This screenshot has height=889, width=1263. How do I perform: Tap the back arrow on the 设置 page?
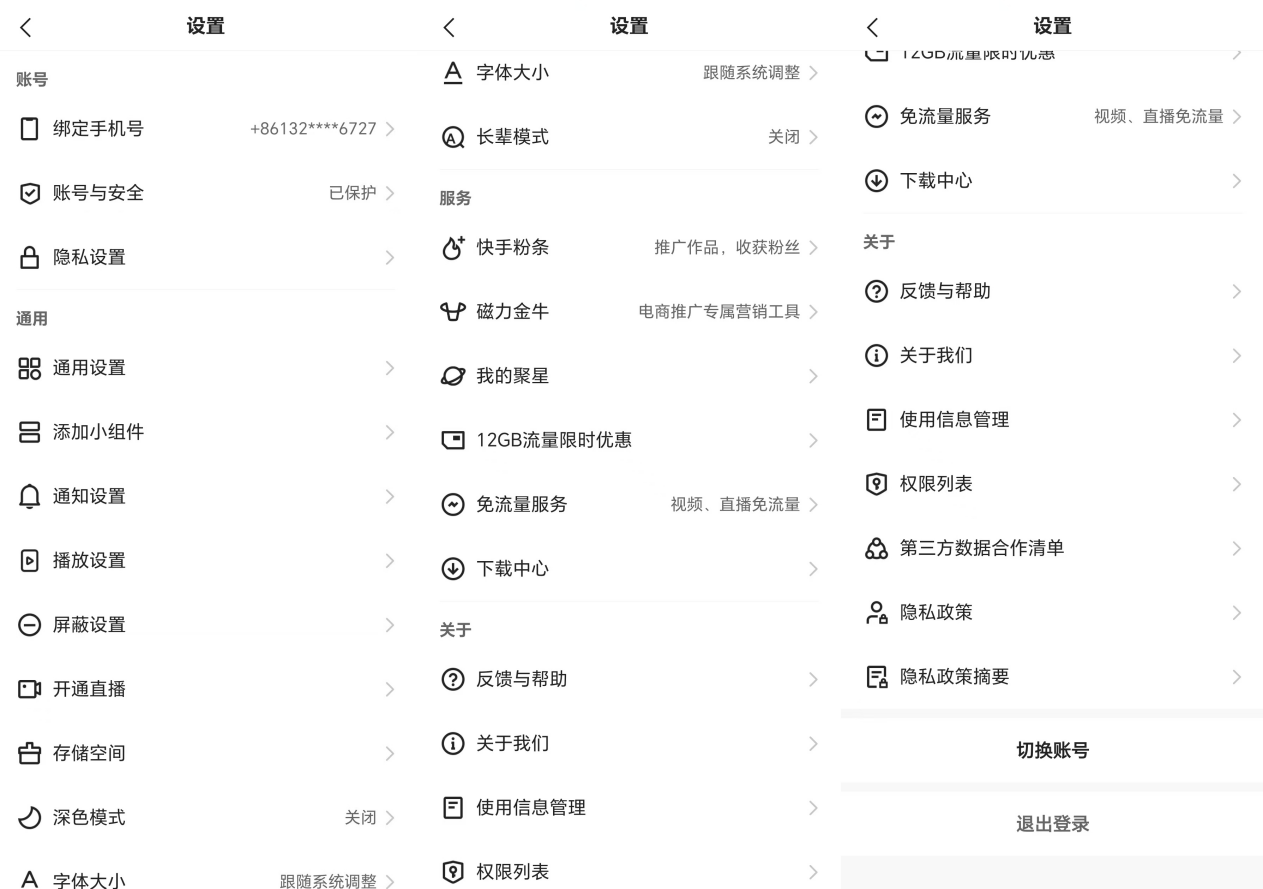tap(27, 27)
